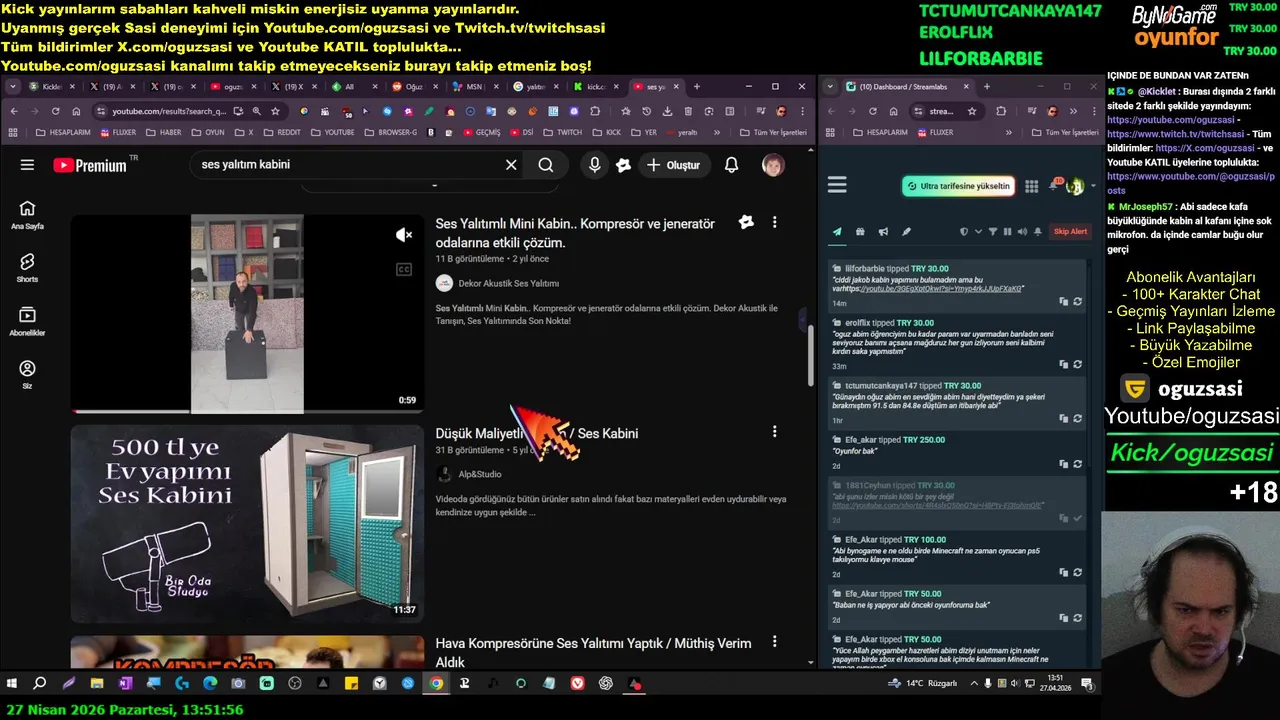The width and height of the screenshot is (1280, 720).
Task: Open the Alp&Studio channel
Action: (x=480, y=474)
